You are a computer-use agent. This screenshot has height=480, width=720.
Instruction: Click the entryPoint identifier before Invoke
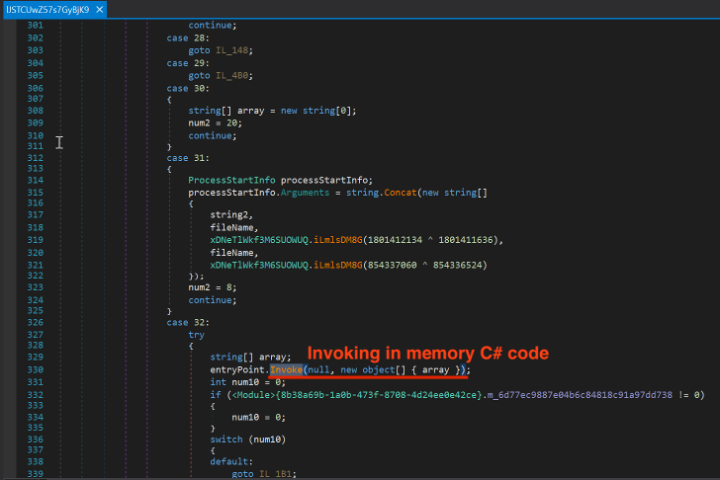click(238, 369)
